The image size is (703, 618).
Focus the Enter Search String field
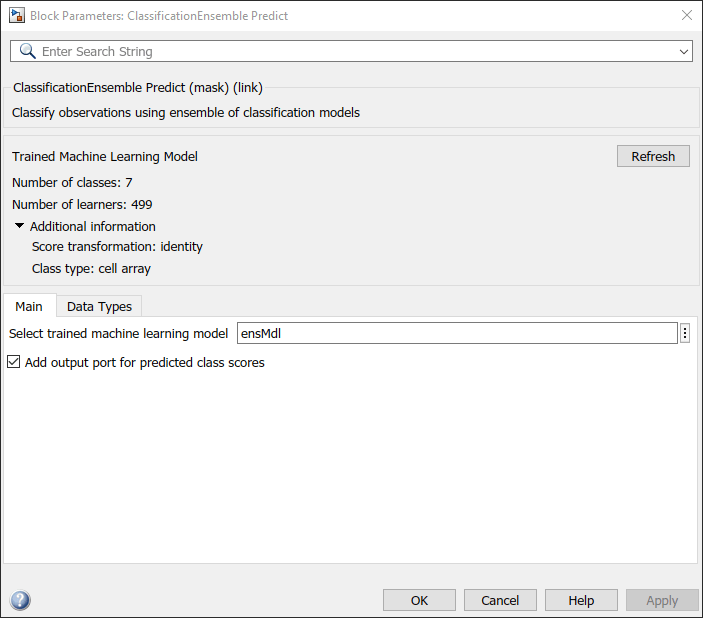[x=351, y=51]
